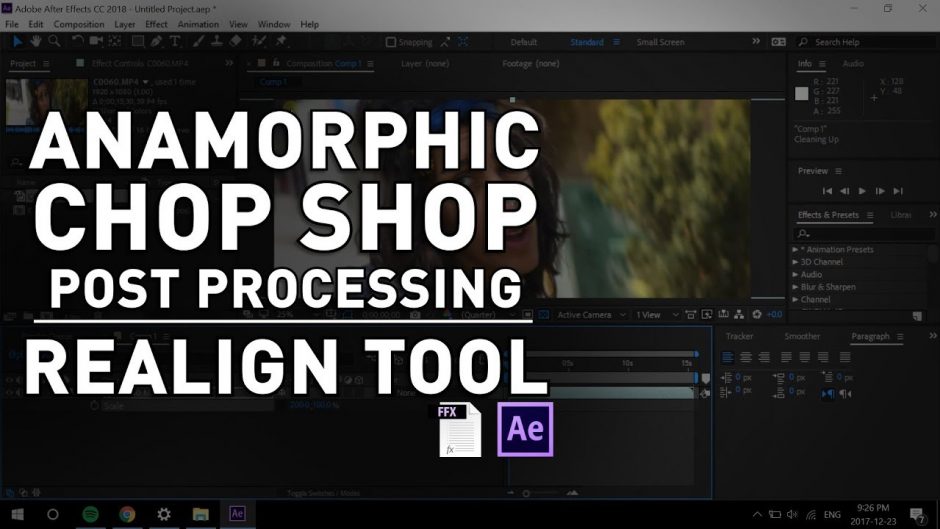Click the exposure value +0.0
The width and height of the screenshot is (940, 529).
(775, 314)
